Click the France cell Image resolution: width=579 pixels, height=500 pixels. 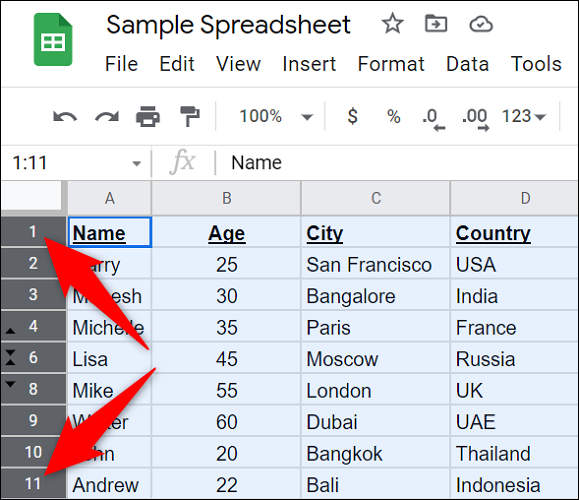(x=514, y=326)
